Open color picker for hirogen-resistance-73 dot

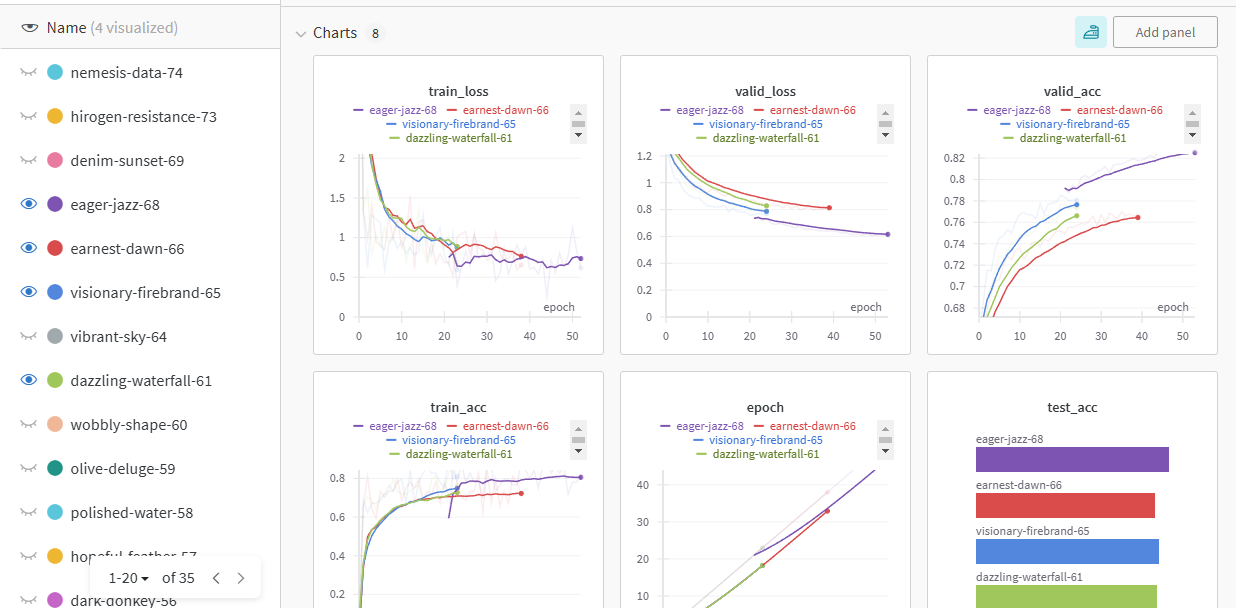(x=55, y=117)
